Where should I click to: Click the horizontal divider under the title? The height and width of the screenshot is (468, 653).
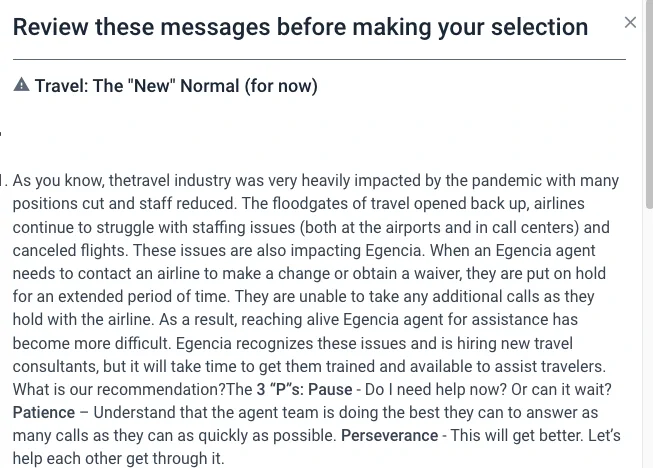pyautogui.click(x=319, y=60)
